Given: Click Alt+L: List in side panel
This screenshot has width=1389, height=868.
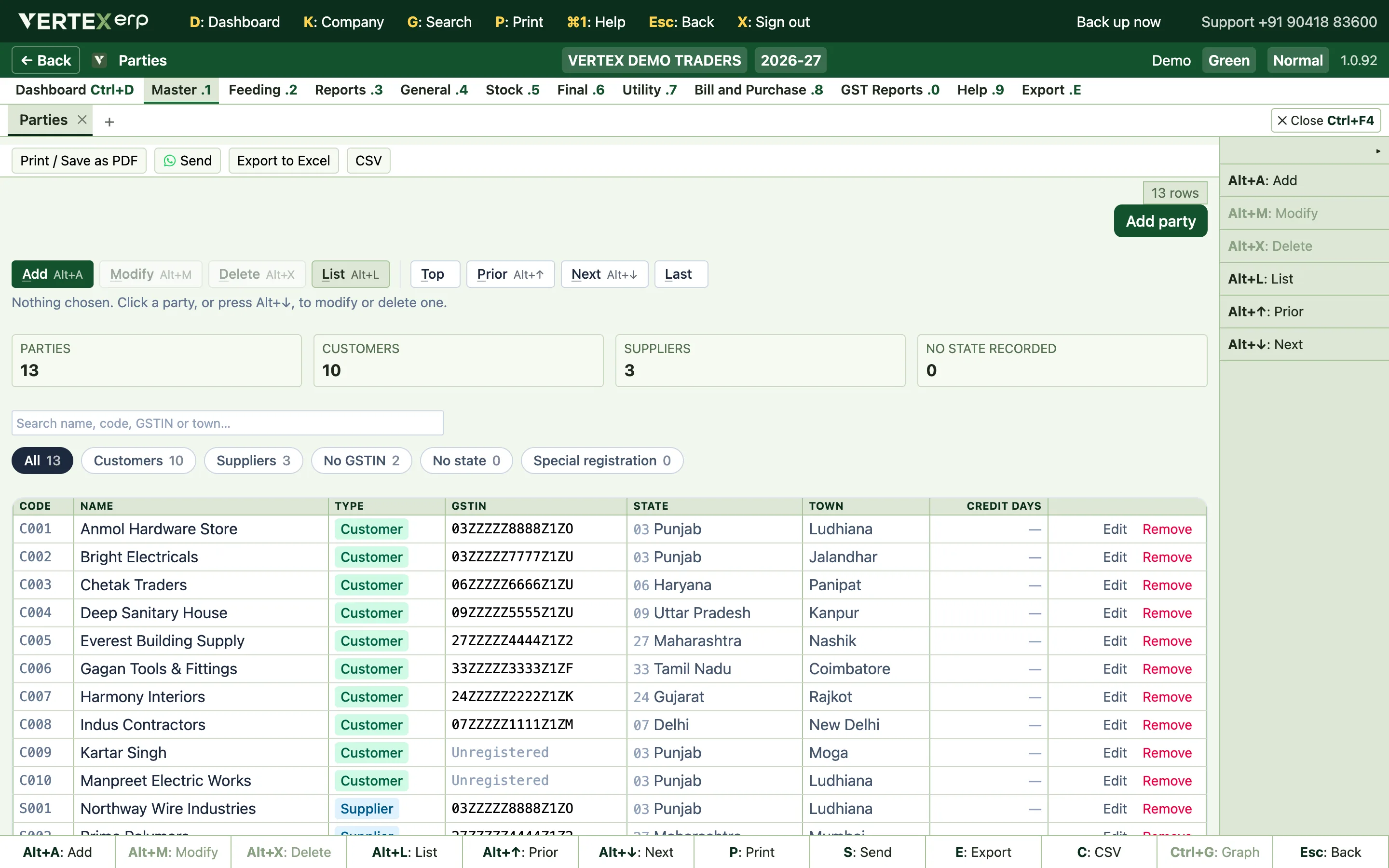Looking at the screenshot, I should 1304,279.
